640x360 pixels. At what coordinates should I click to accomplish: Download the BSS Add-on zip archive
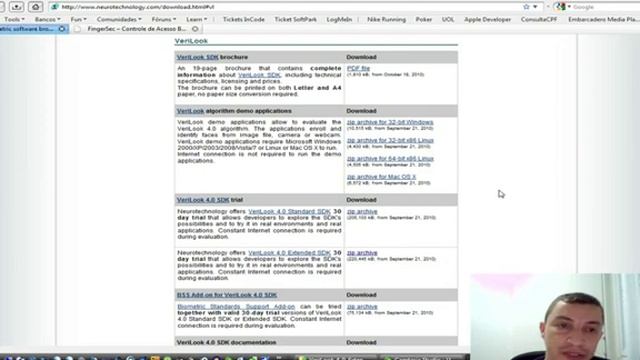pyautogui.click(x=362, y=307)
